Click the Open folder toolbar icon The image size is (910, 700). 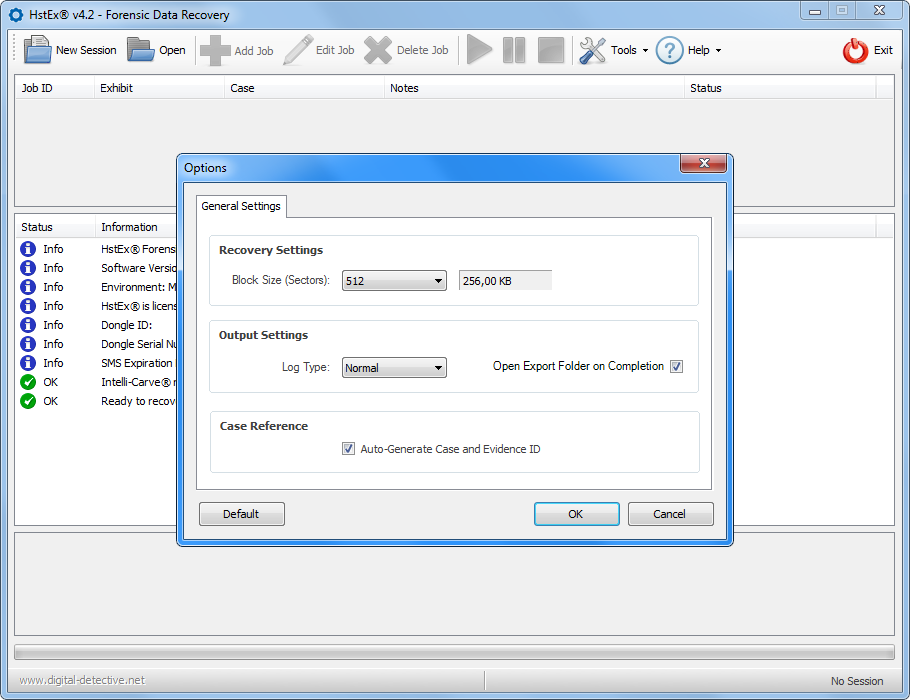(140, 50)
